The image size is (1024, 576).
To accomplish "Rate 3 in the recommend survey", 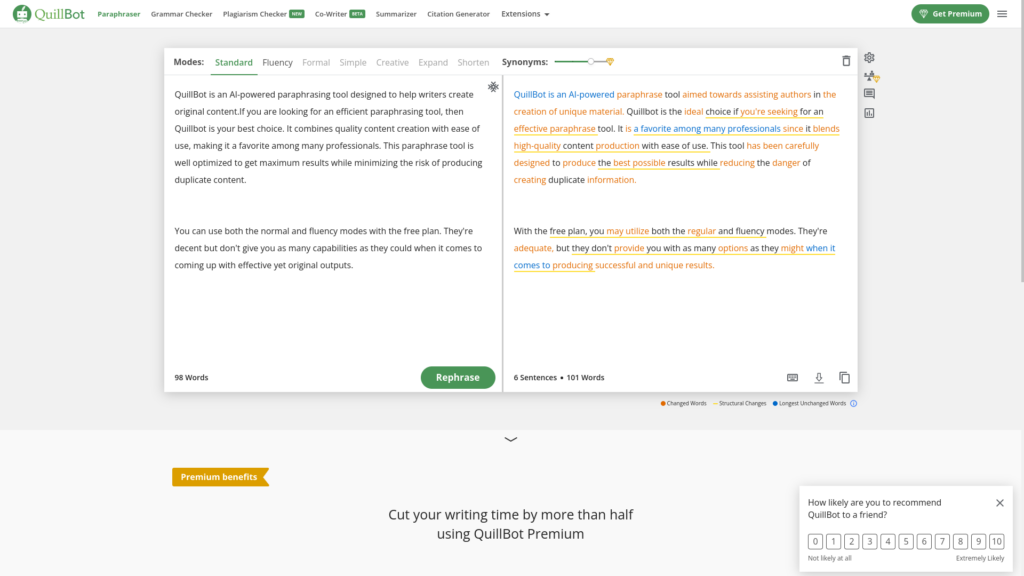I will coord(870,541).
